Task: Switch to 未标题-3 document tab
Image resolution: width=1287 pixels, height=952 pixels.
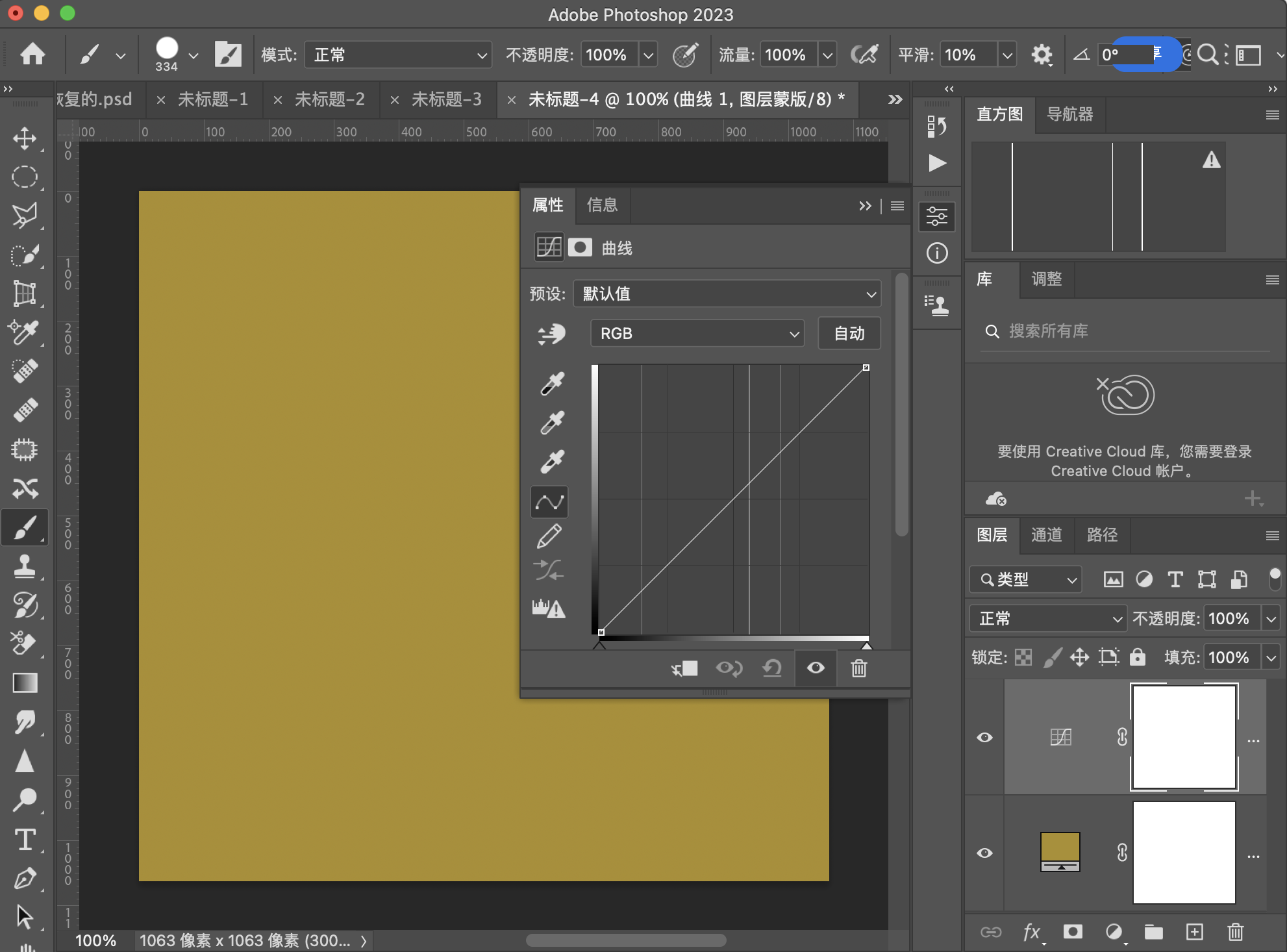Action: (x=447, y=99)
